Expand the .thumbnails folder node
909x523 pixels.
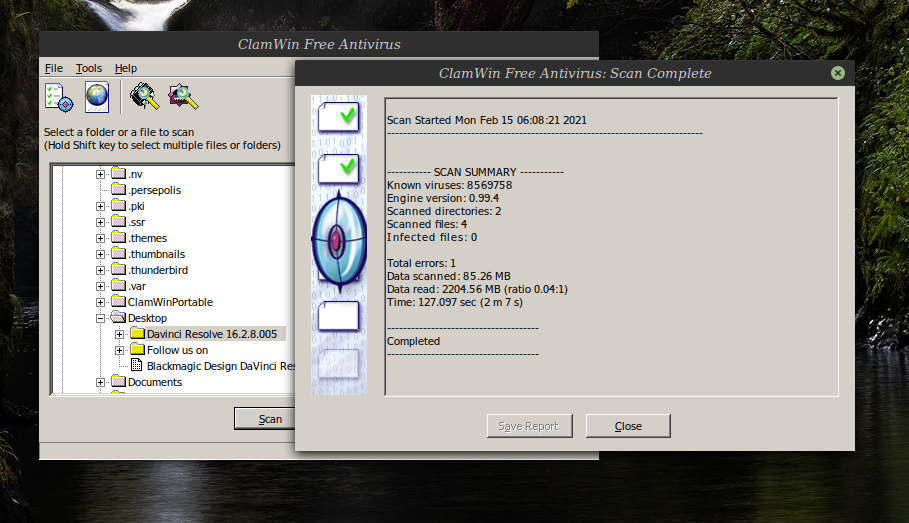coord(100,254)
